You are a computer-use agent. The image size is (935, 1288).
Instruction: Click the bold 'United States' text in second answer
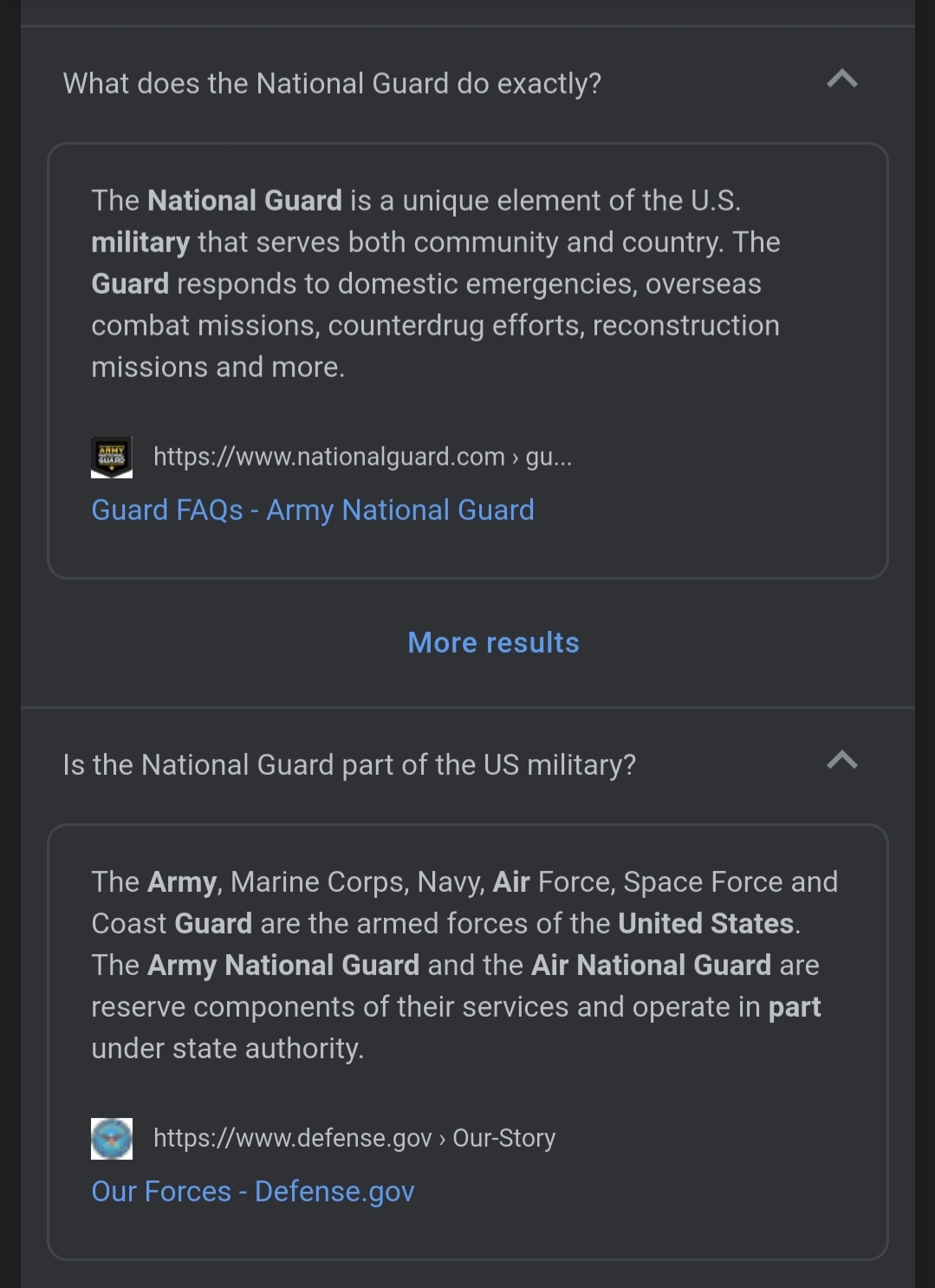coord(705,923)
